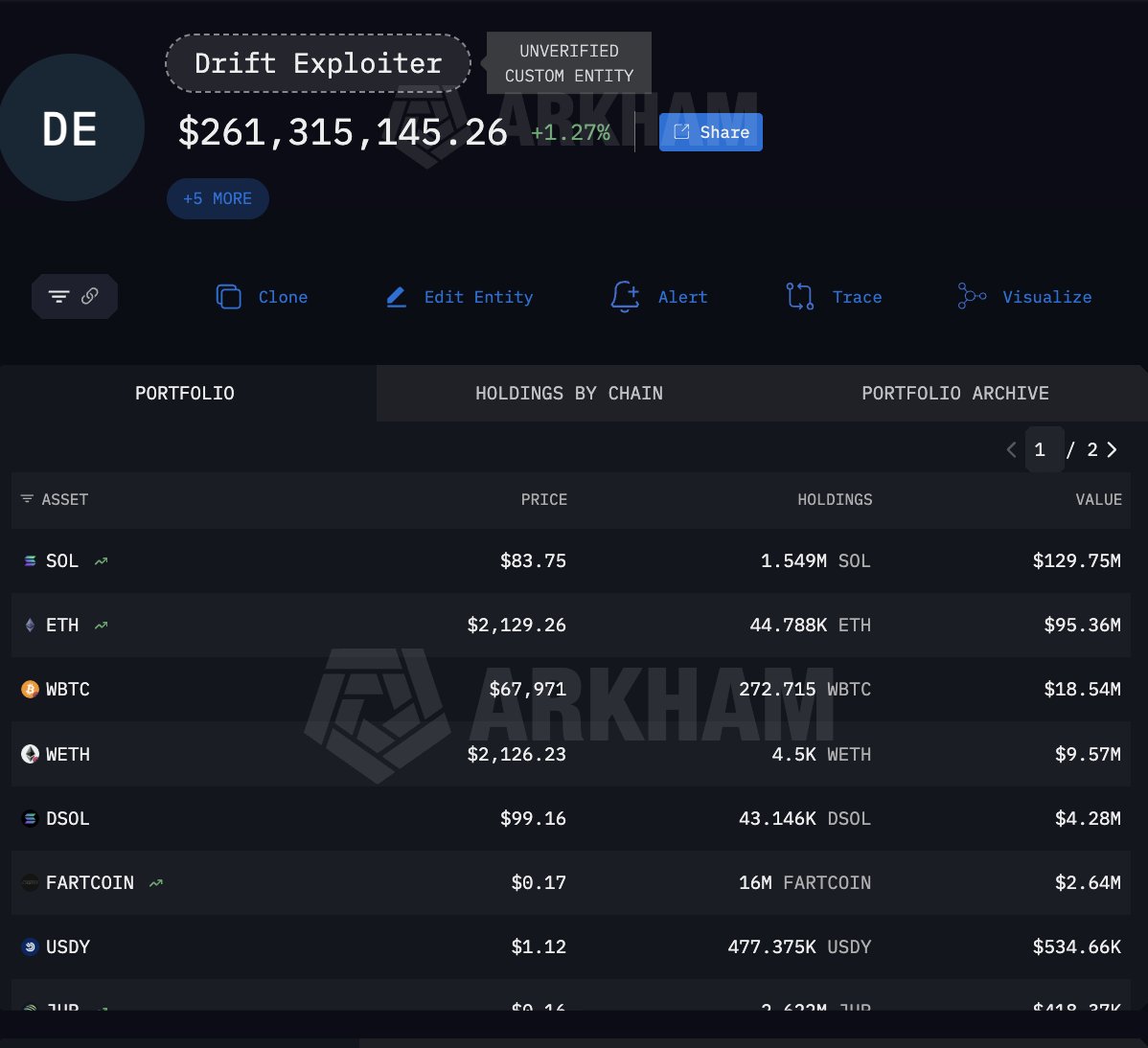Click the Share button
This screenshot has width=1148, height=1048.
[x=710, y=132]
